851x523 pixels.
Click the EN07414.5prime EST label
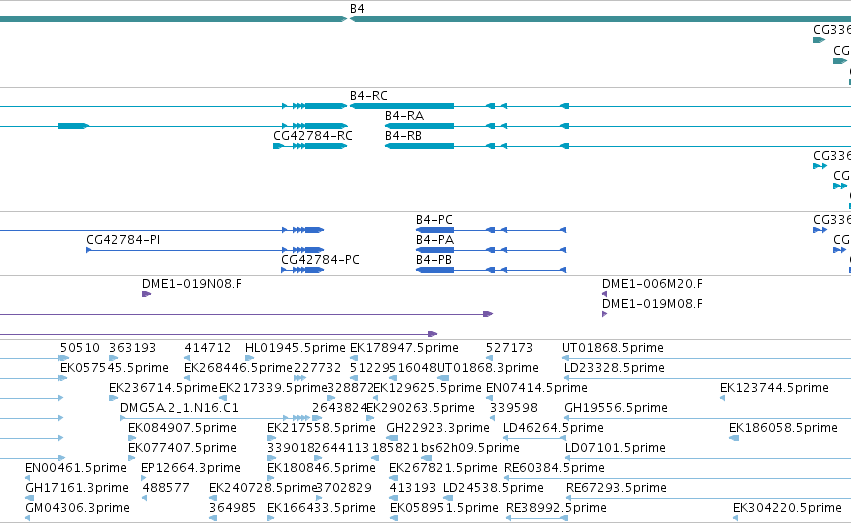537,388
